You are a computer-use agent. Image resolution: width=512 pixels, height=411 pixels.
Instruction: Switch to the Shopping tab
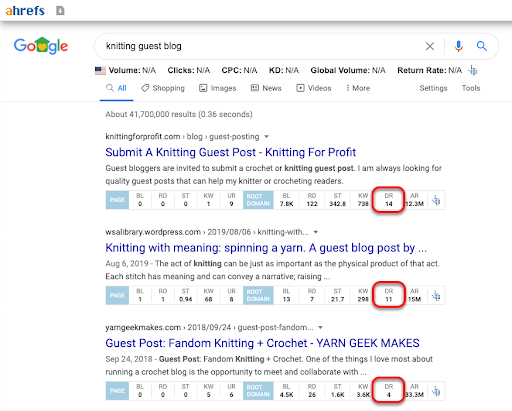163,88
